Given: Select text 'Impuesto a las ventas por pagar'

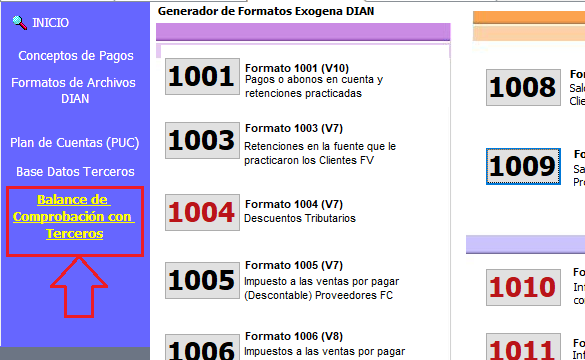Looking at the screenshot, I should (322, 281).
